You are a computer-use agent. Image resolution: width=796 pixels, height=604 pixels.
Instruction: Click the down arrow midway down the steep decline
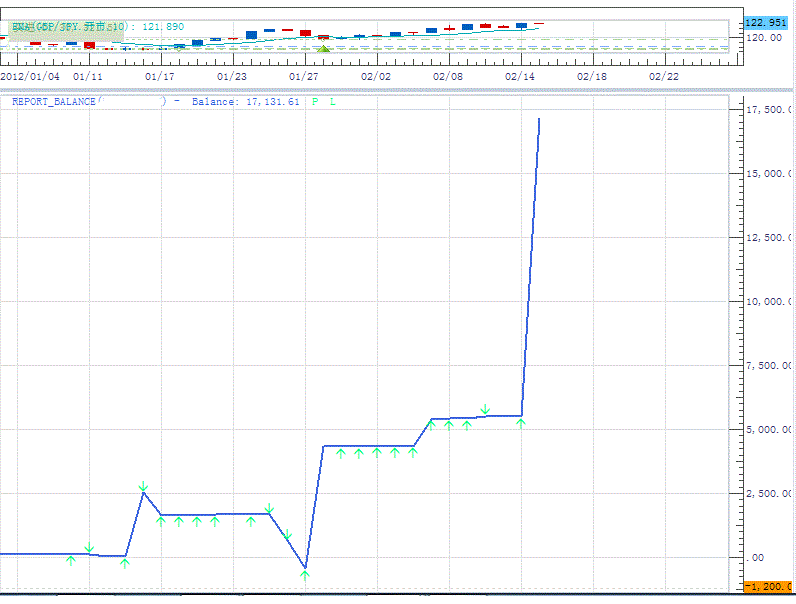[286, 535]
